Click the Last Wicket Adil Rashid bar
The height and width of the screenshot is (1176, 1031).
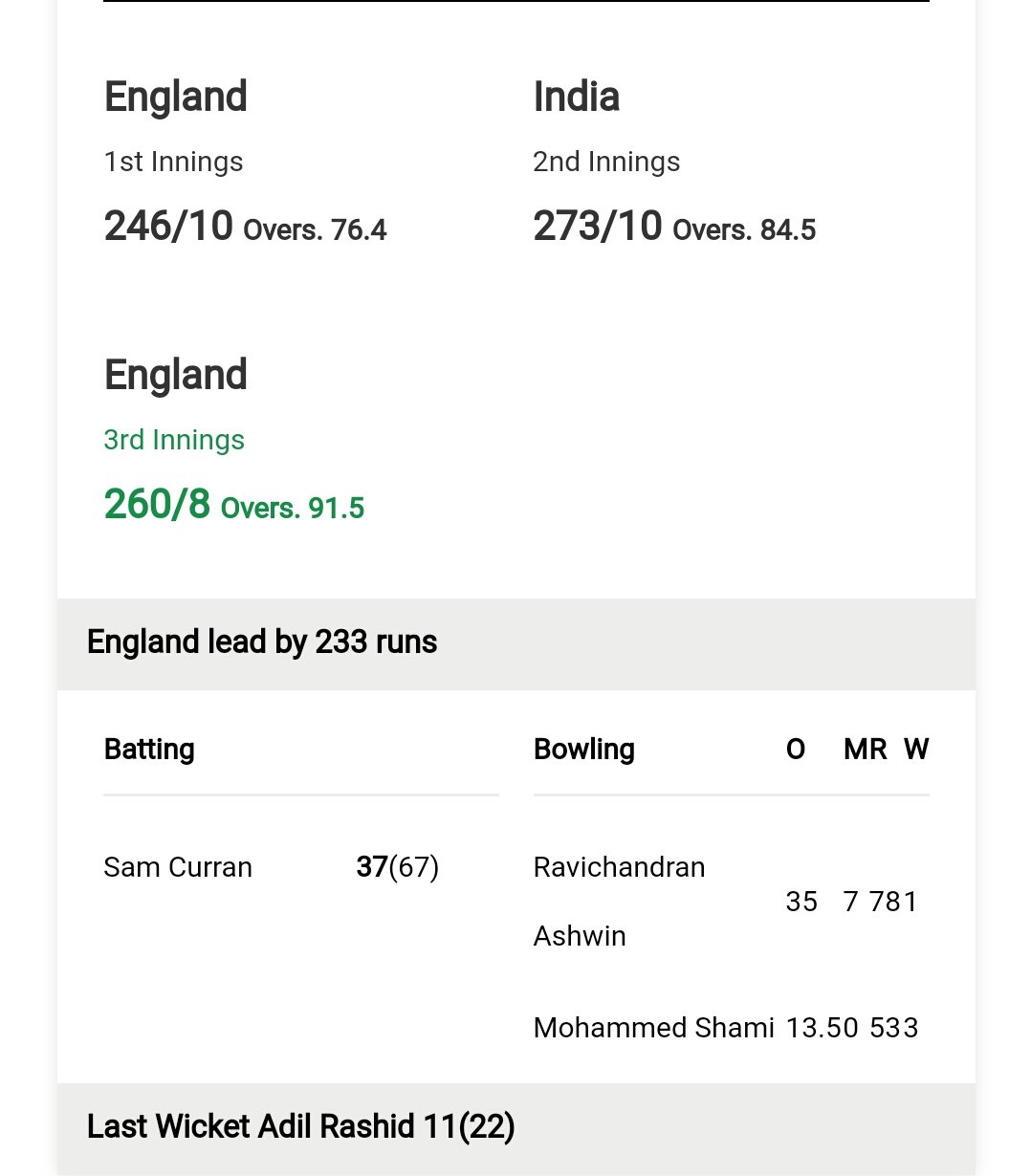click(x=516, y=1127)
